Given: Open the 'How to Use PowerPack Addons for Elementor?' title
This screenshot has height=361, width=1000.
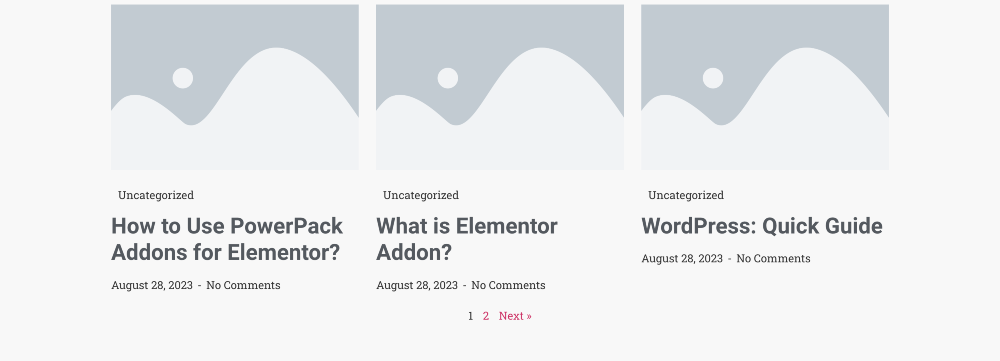Looking at the screenshot, I should pyautogui.click(x=227, y=239).
